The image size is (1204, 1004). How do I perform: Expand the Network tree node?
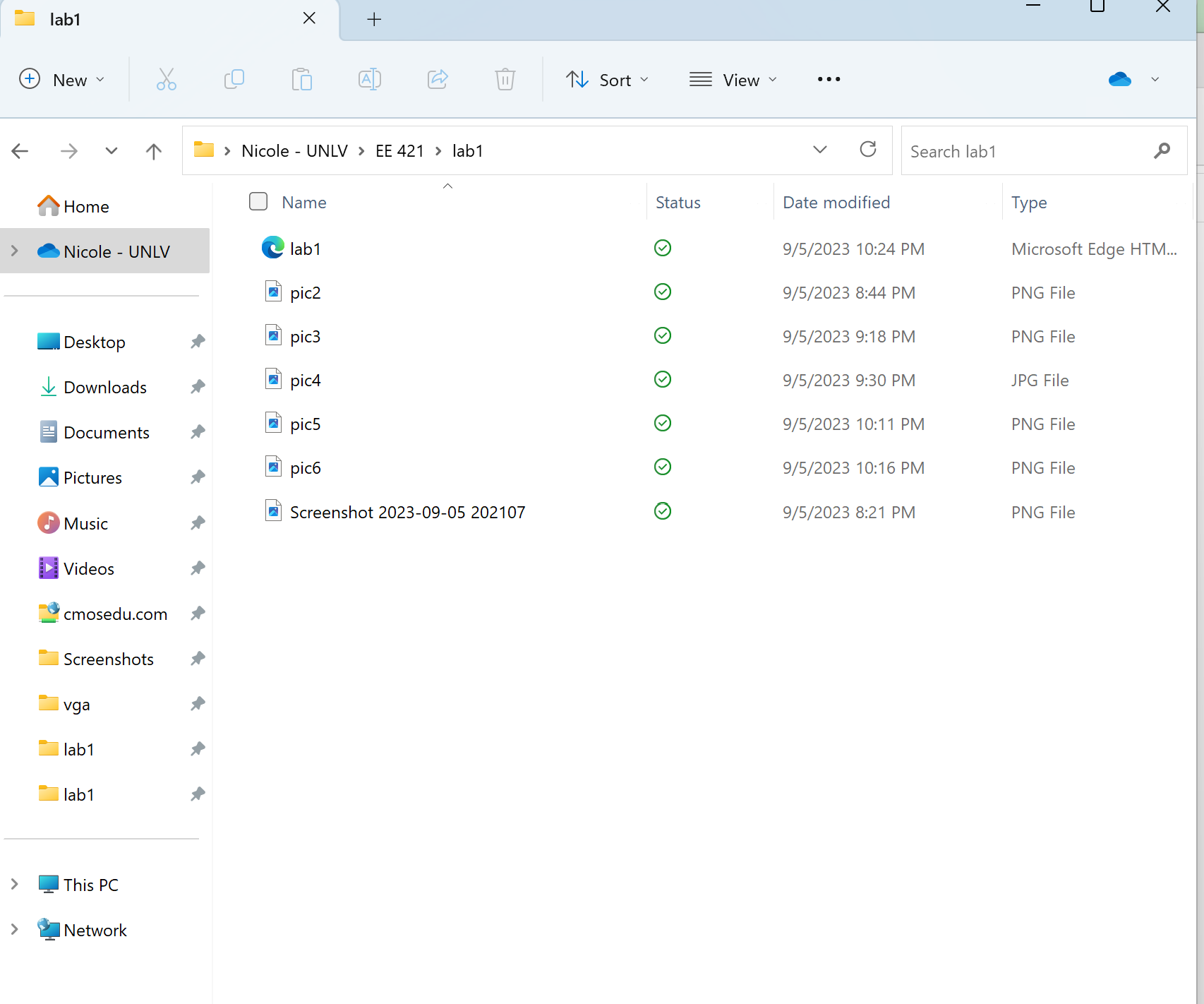[x=15, y=930]
